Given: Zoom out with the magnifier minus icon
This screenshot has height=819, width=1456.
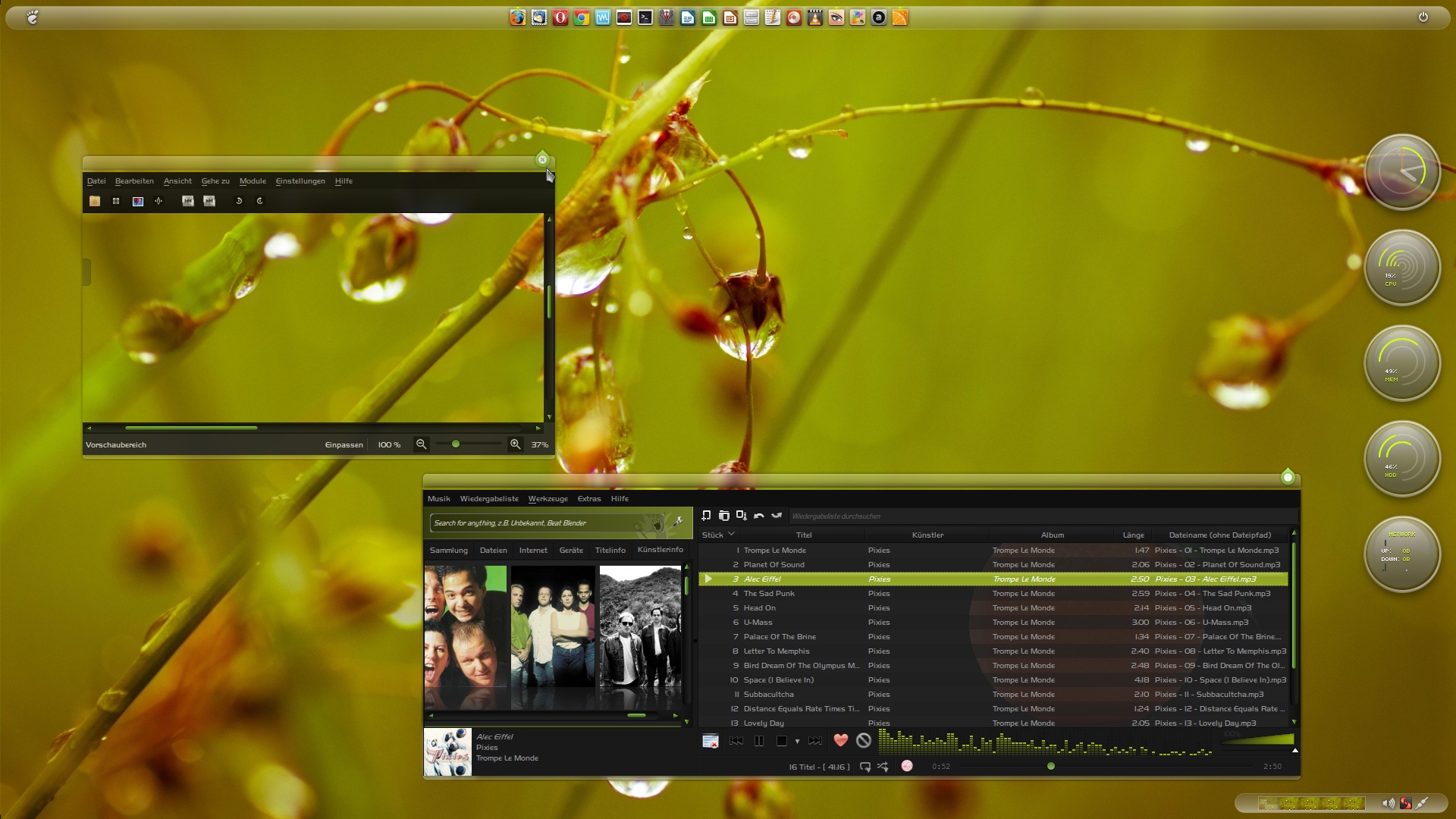Looking at the screenshot, I should click(422, 444).
